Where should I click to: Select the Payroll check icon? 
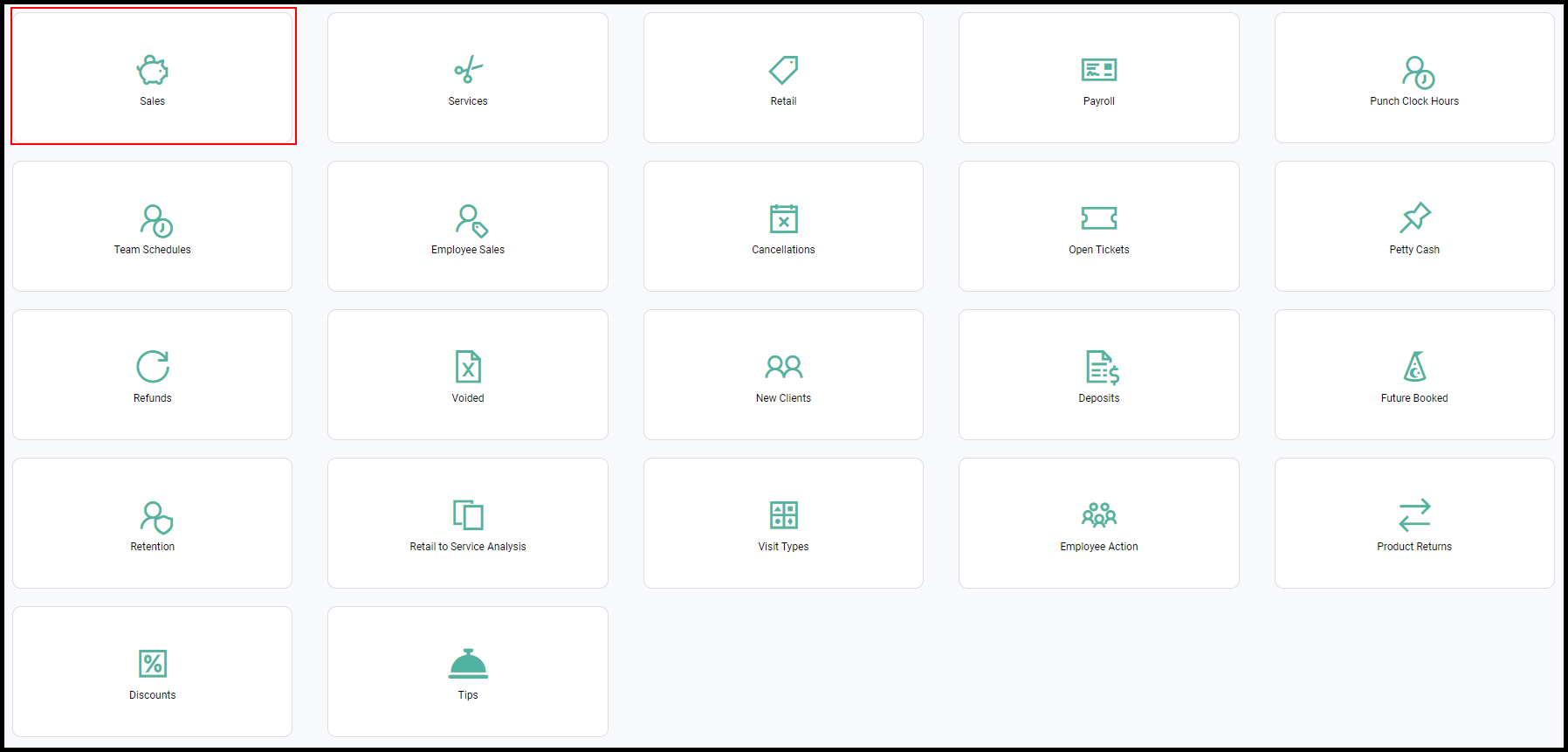tap(1099, 70)
